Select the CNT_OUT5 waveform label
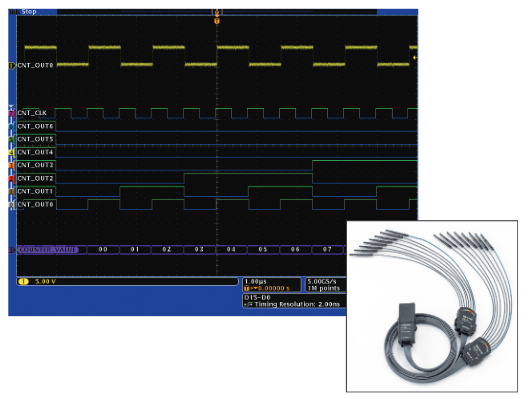Screen dimensions: 528x399 [x=35, y=139]
